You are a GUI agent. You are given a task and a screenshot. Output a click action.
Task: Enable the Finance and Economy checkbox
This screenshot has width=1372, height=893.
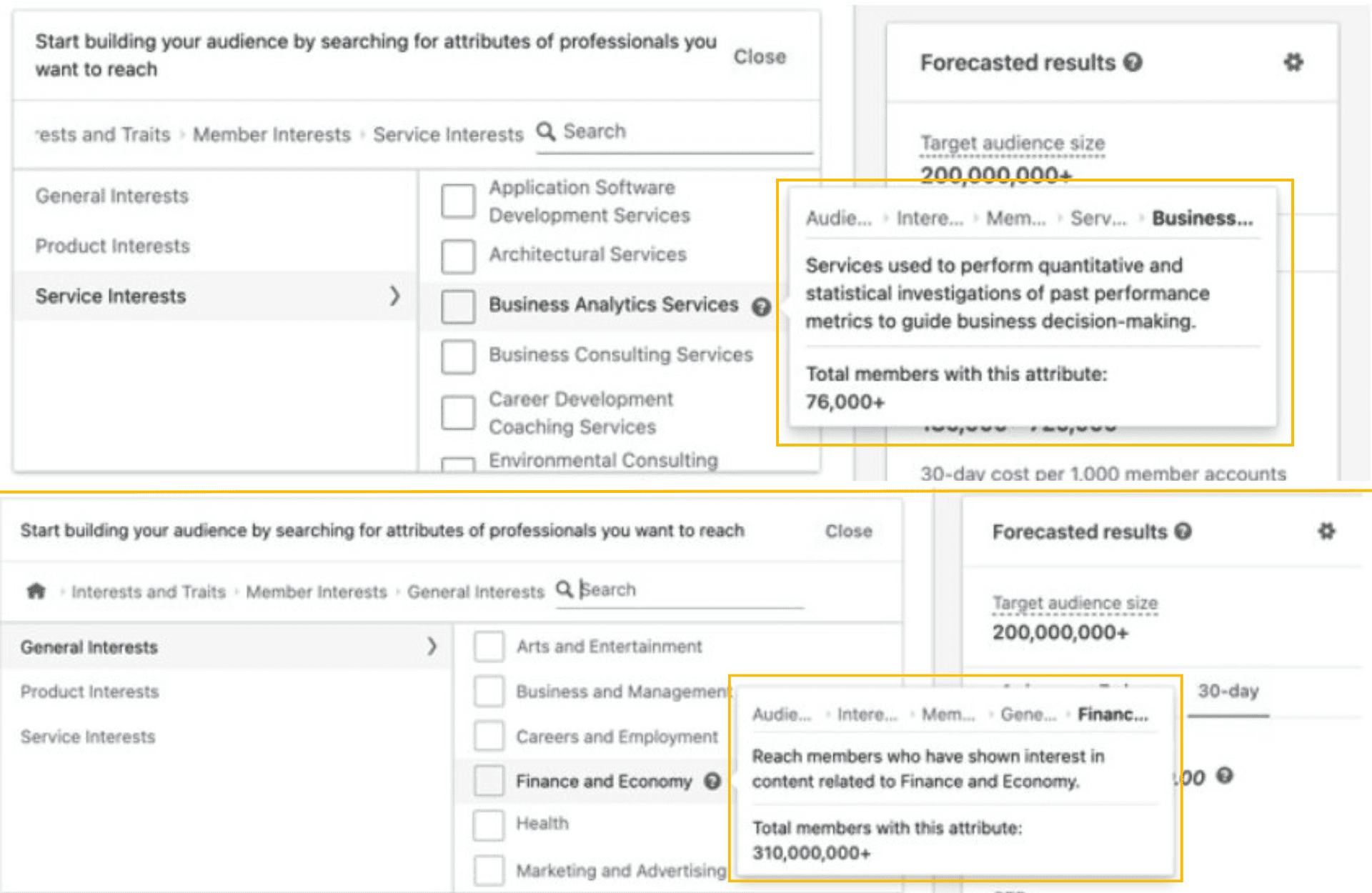(489, 780)
